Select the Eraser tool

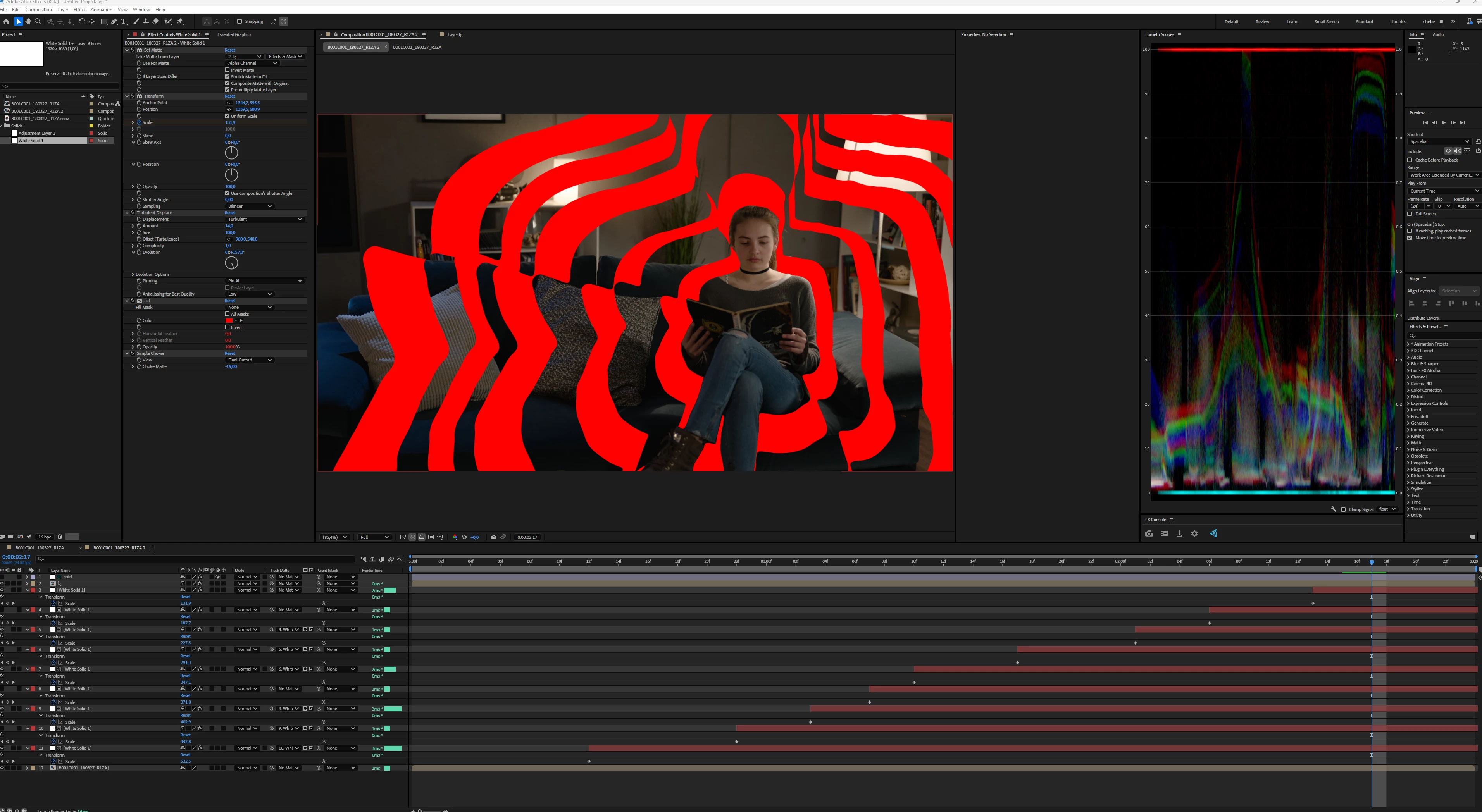tap(155, 21)
